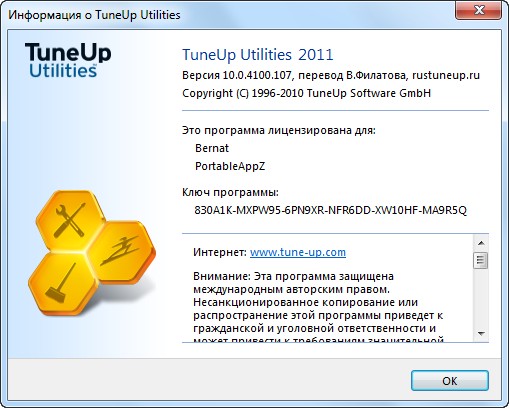The image size is (509, 408).
Task: Click the speed skater honeycomb icon
Action: point(122,252)
